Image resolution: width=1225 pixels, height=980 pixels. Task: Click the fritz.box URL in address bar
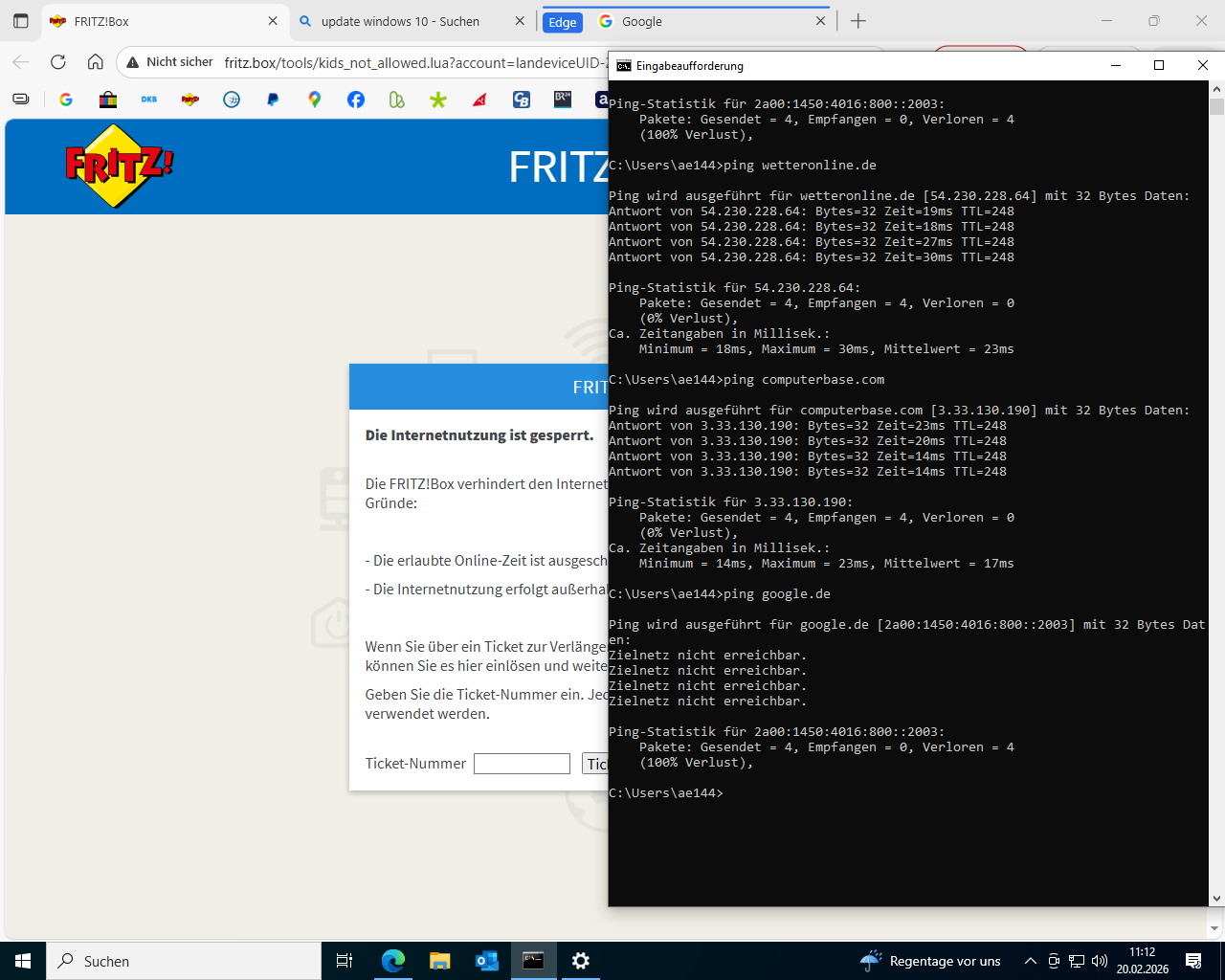[416, 62]
